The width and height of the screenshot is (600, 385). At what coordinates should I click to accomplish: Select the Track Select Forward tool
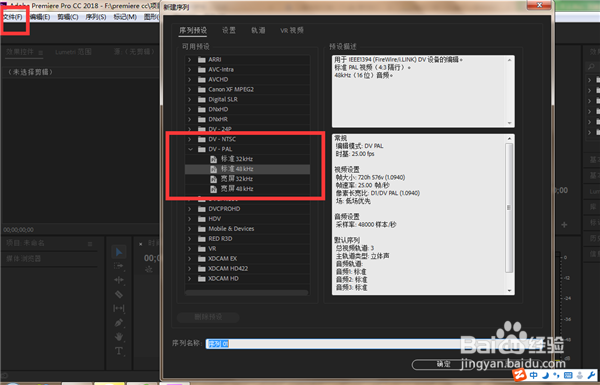click(x=119, y=266)
